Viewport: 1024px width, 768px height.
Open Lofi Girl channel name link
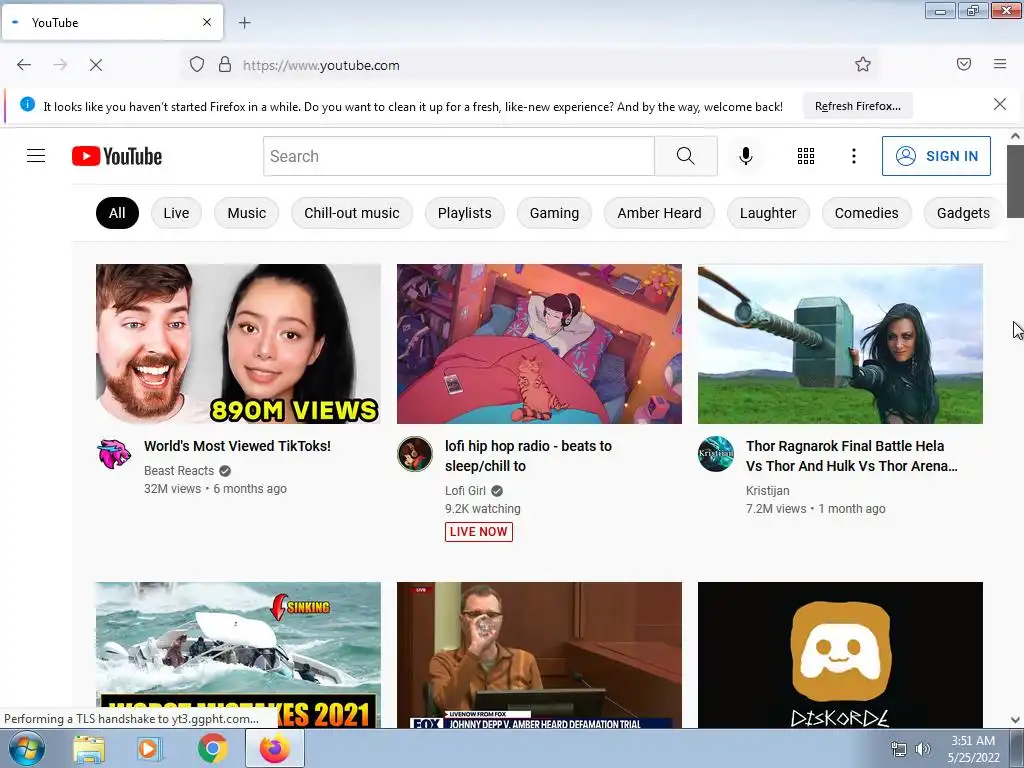point(466,490)
